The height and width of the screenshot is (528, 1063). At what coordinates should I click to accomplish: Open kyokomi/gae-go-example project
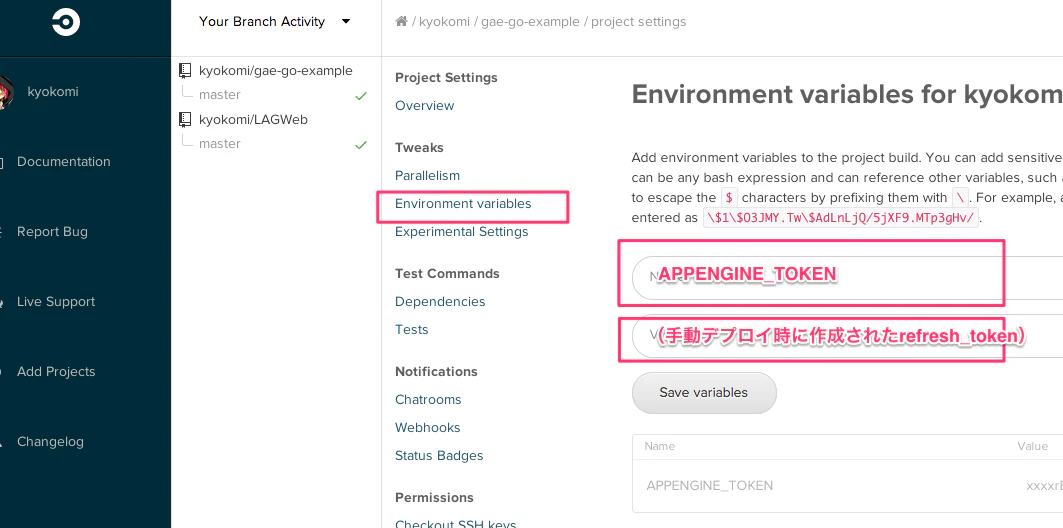click(275, 70)
